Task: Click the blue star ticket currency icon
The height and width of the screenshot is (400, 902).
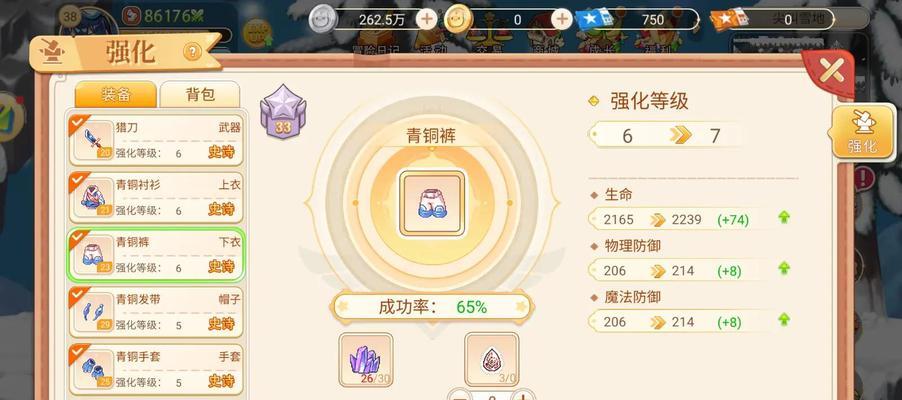Action: pyautogui.click(x=597, y=20)
